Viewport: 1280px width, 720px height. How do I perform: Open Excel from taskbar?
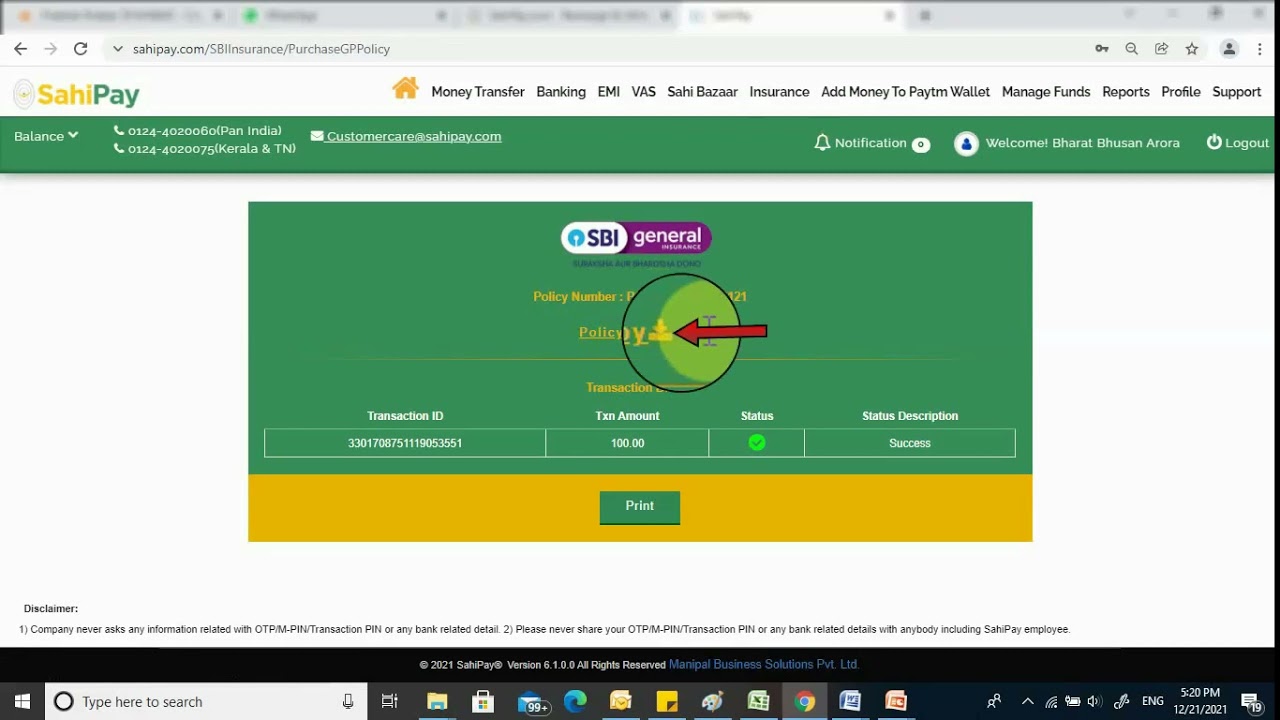pyautogui.click(x=759, y=701)
